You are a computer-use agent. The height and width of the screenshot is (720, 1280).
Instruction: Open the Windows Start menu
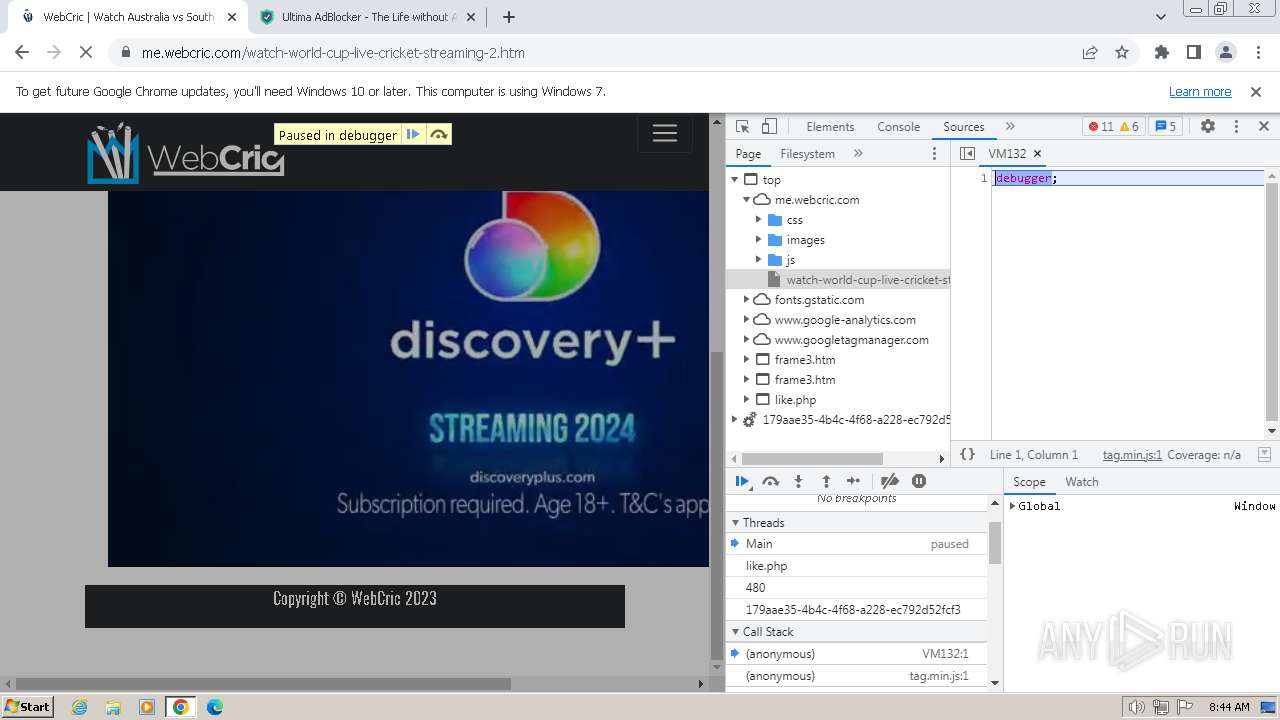(28, 706)
